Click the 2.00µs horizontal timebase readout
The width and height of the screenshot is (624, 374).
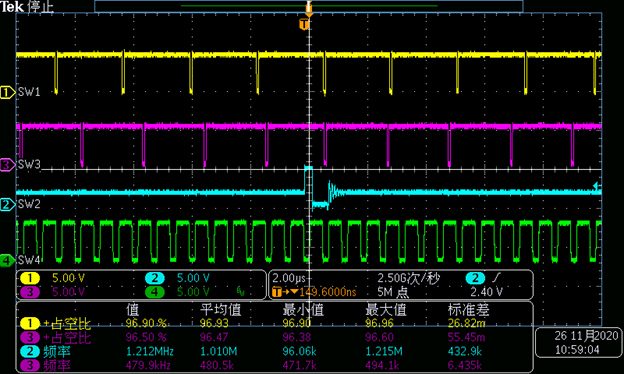click(x=289, y=278)
